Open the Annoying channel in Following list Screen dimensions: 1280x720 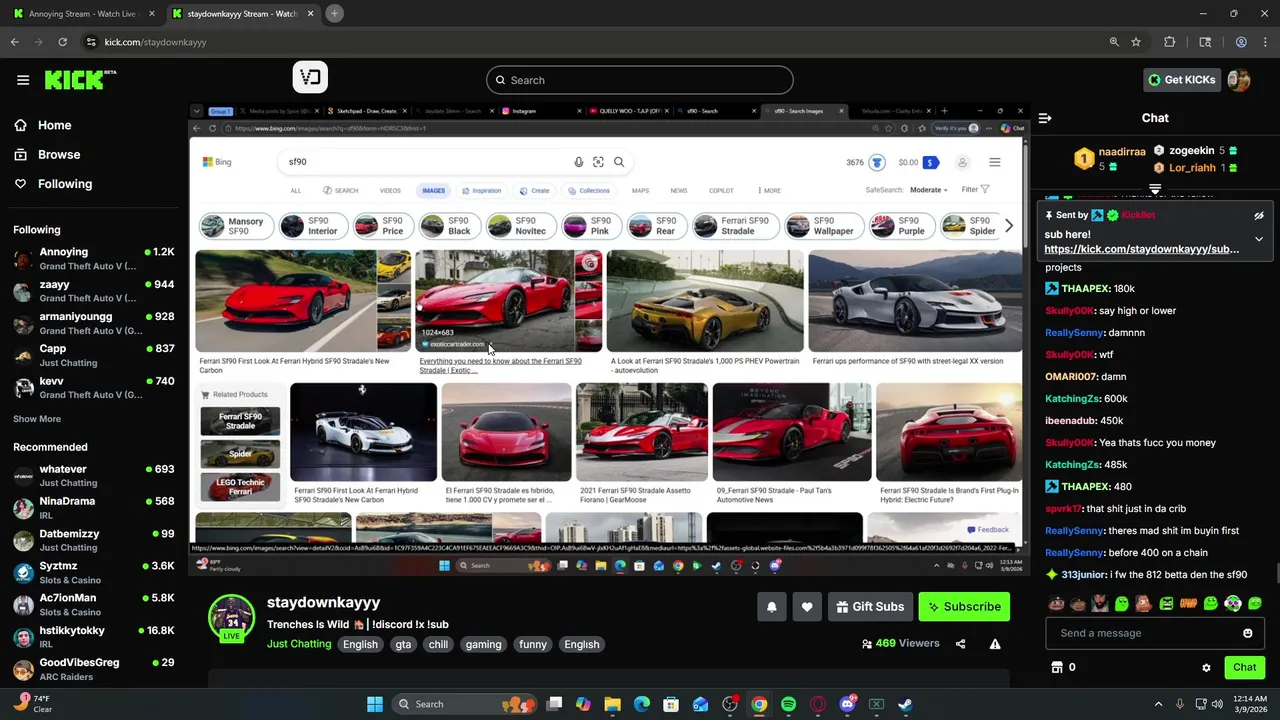pos(94,259)
